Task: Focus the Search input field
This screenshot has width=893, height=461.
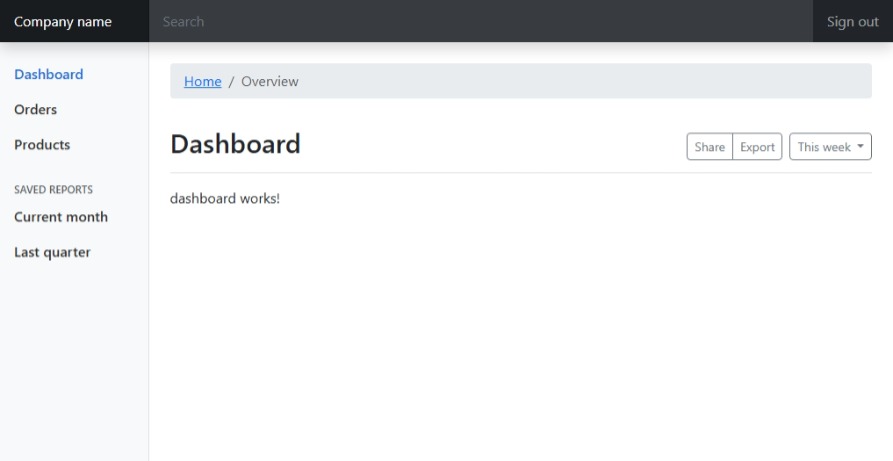Action: click(x=480, y=22)
